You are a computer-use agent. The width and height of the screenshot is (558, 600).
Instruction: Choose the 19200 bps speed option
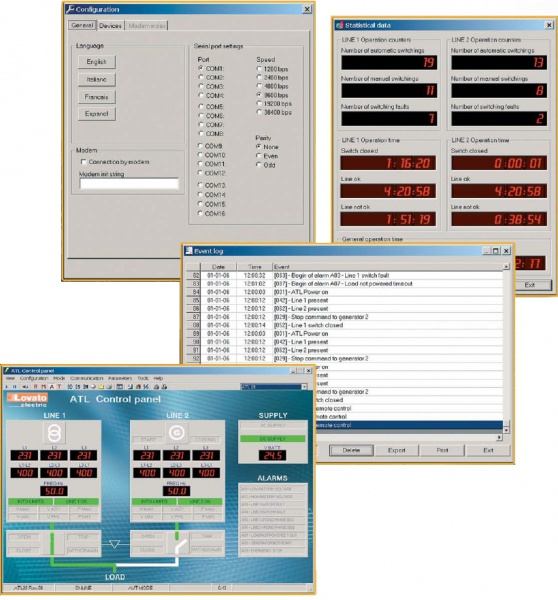pos(259,103)
